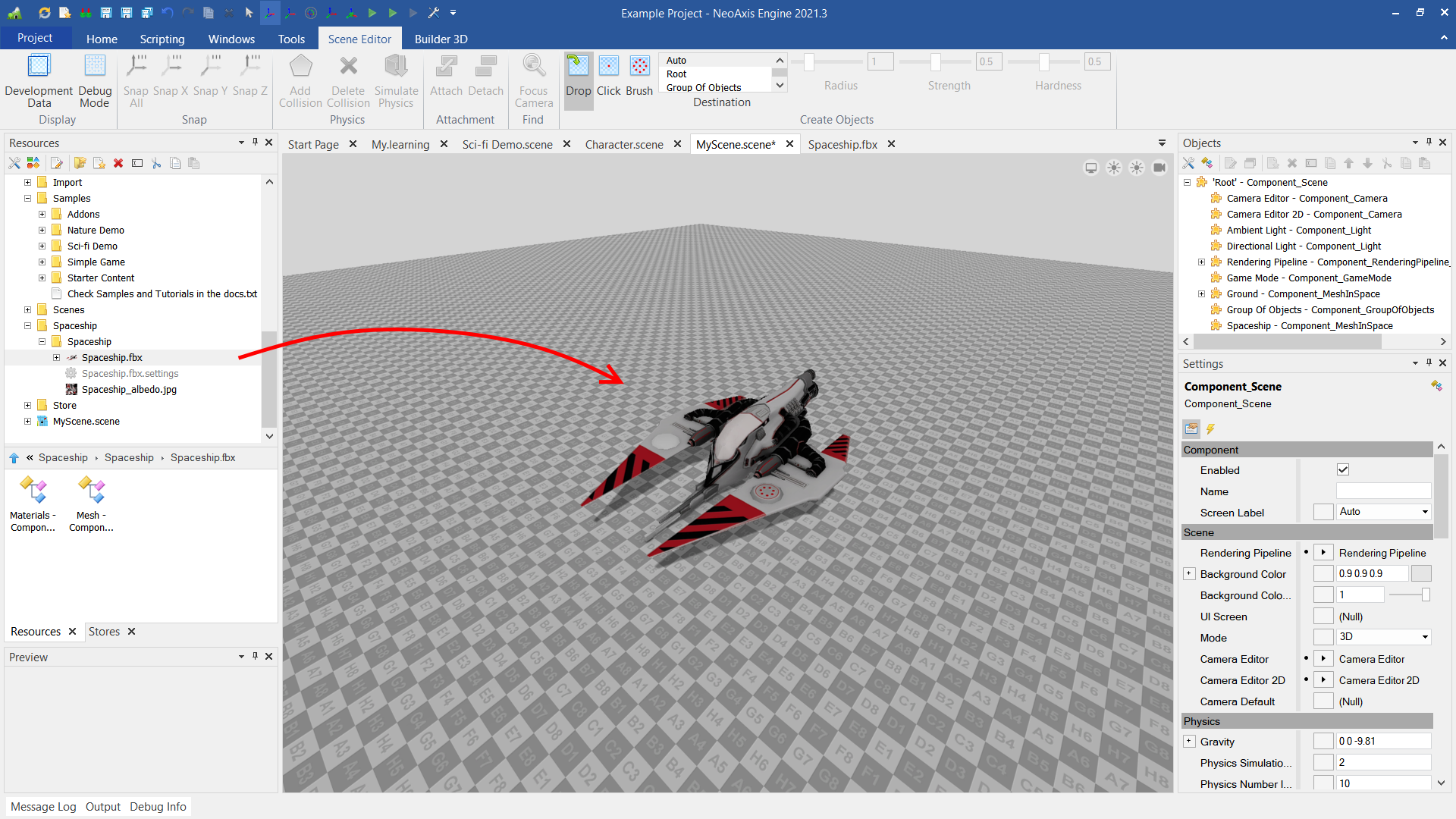Click the Simulate Physics icon
This screenshot has height=819, width=1456.
click(396, 67)
